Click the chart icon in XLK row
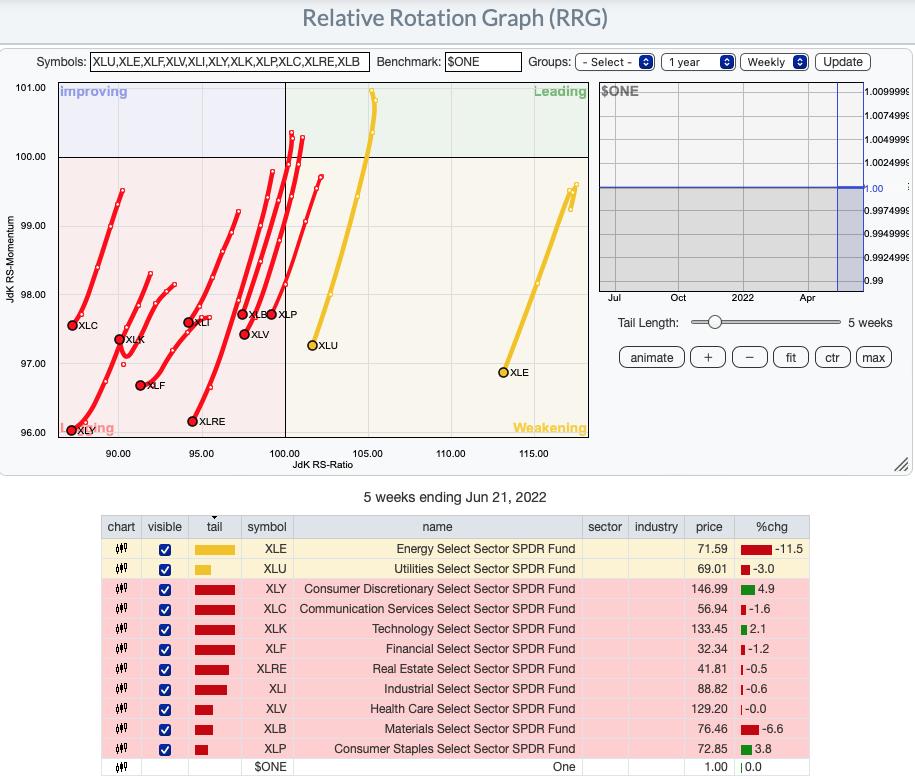915x779 pixels. click(121, 629)
